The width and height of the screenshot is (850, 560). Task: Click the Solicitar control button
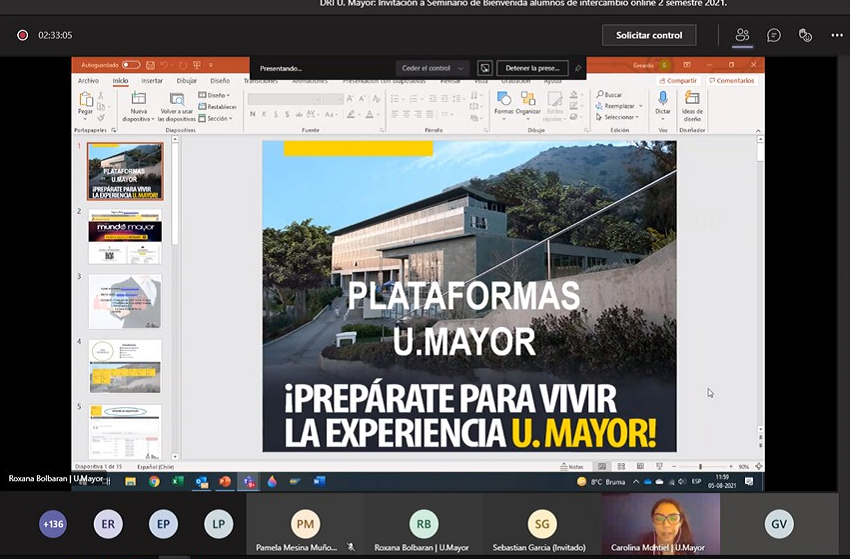(649, 35)
